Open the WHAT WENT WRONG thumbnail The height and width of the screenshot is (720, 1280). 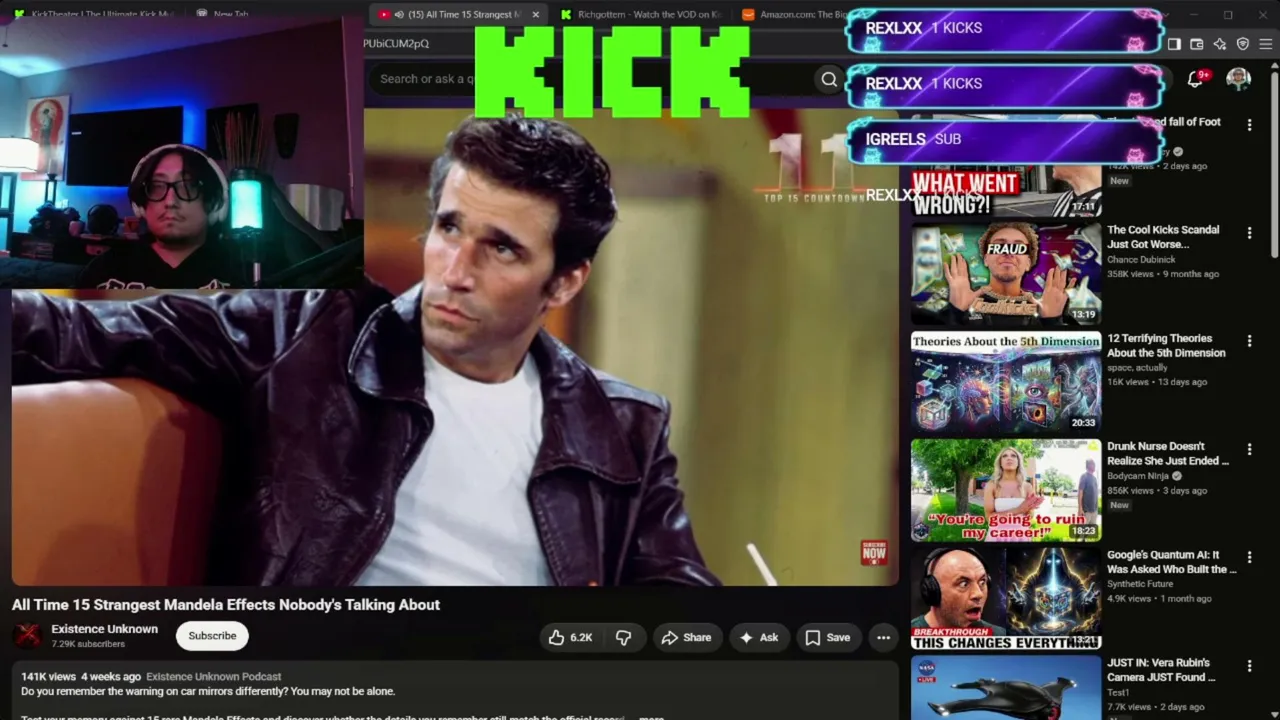(1006, 190)
